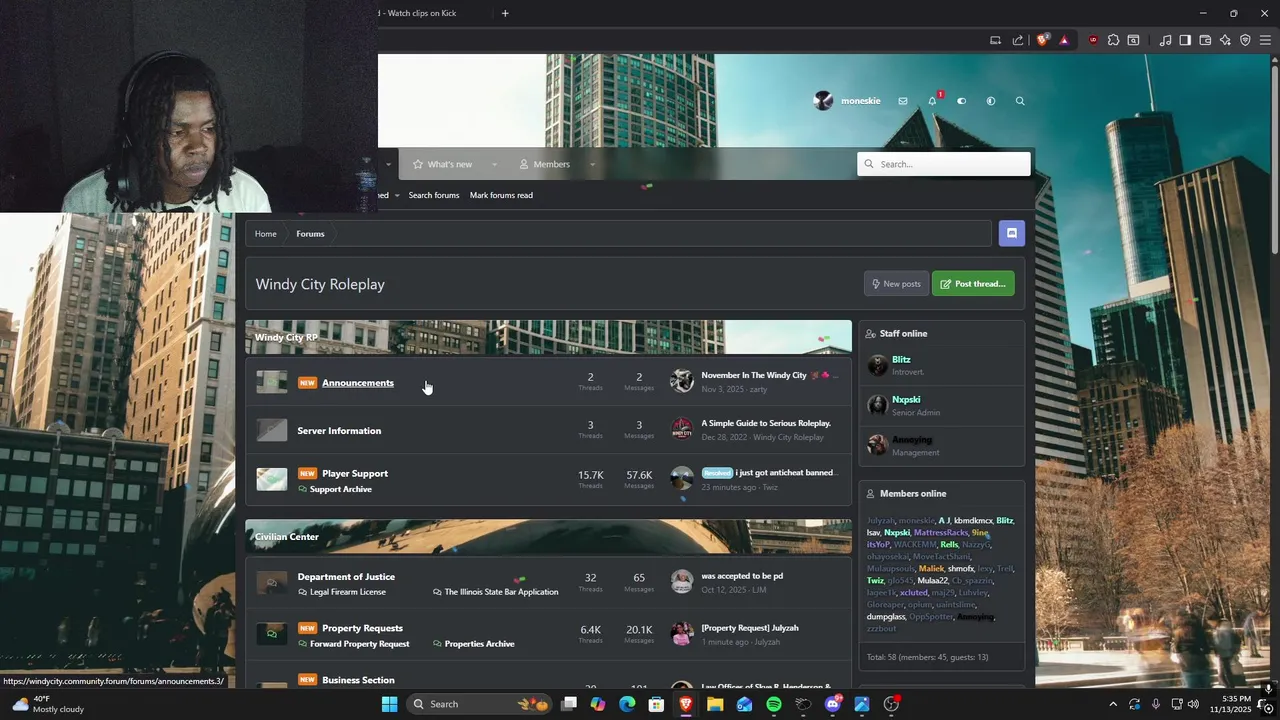The image size is (1280, 720).
Task: Open Forward Property Request sub-forum
Action: pos(359,644)
